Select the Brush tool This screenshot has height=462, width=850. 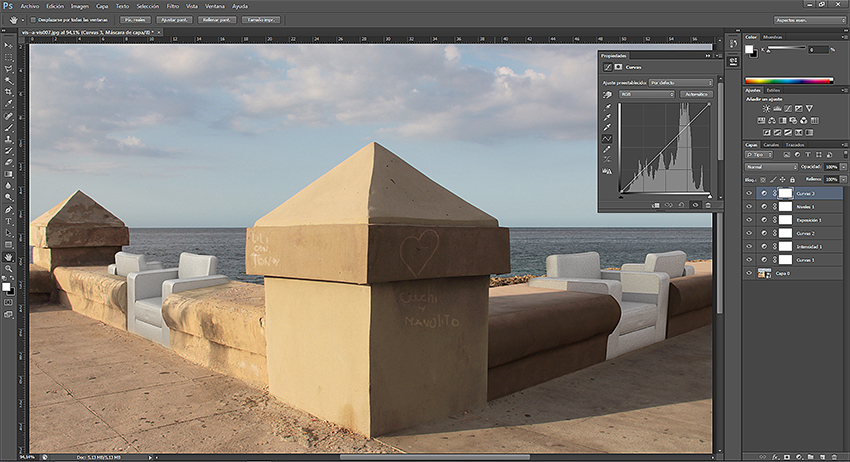click(x=9, y=126)
